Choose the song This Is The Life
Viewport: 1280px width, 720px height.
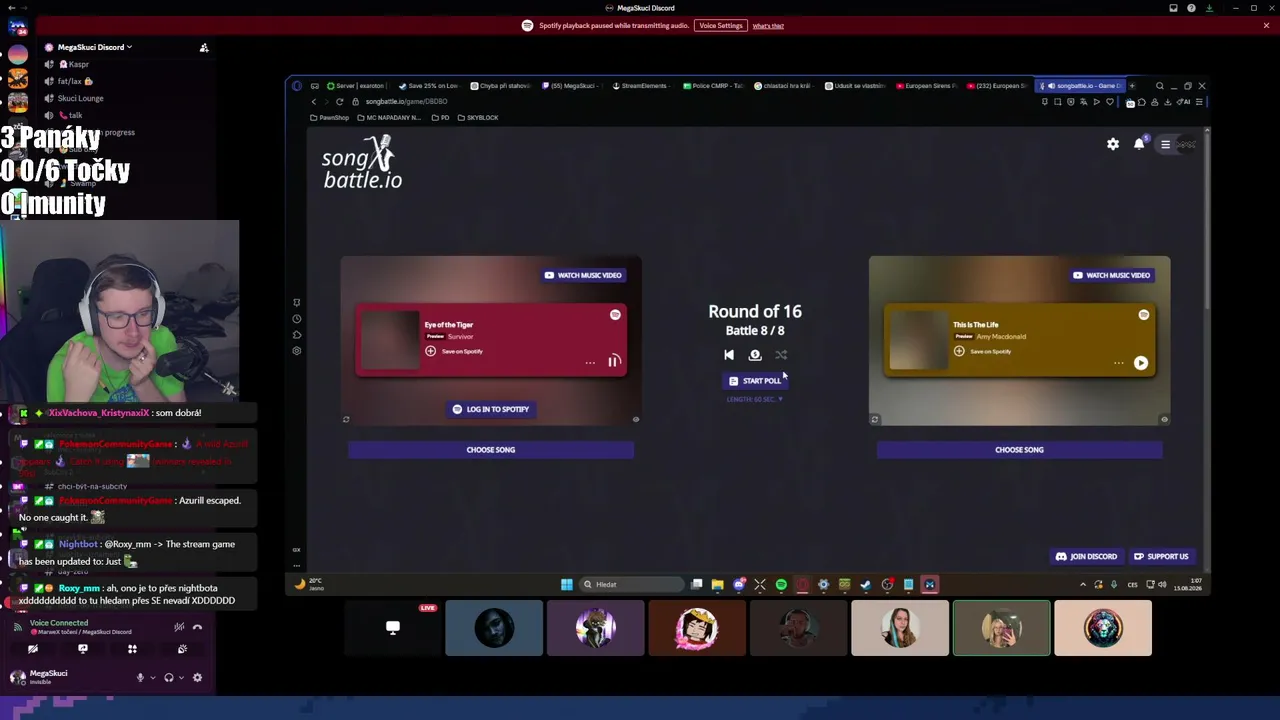point(1019,450)
